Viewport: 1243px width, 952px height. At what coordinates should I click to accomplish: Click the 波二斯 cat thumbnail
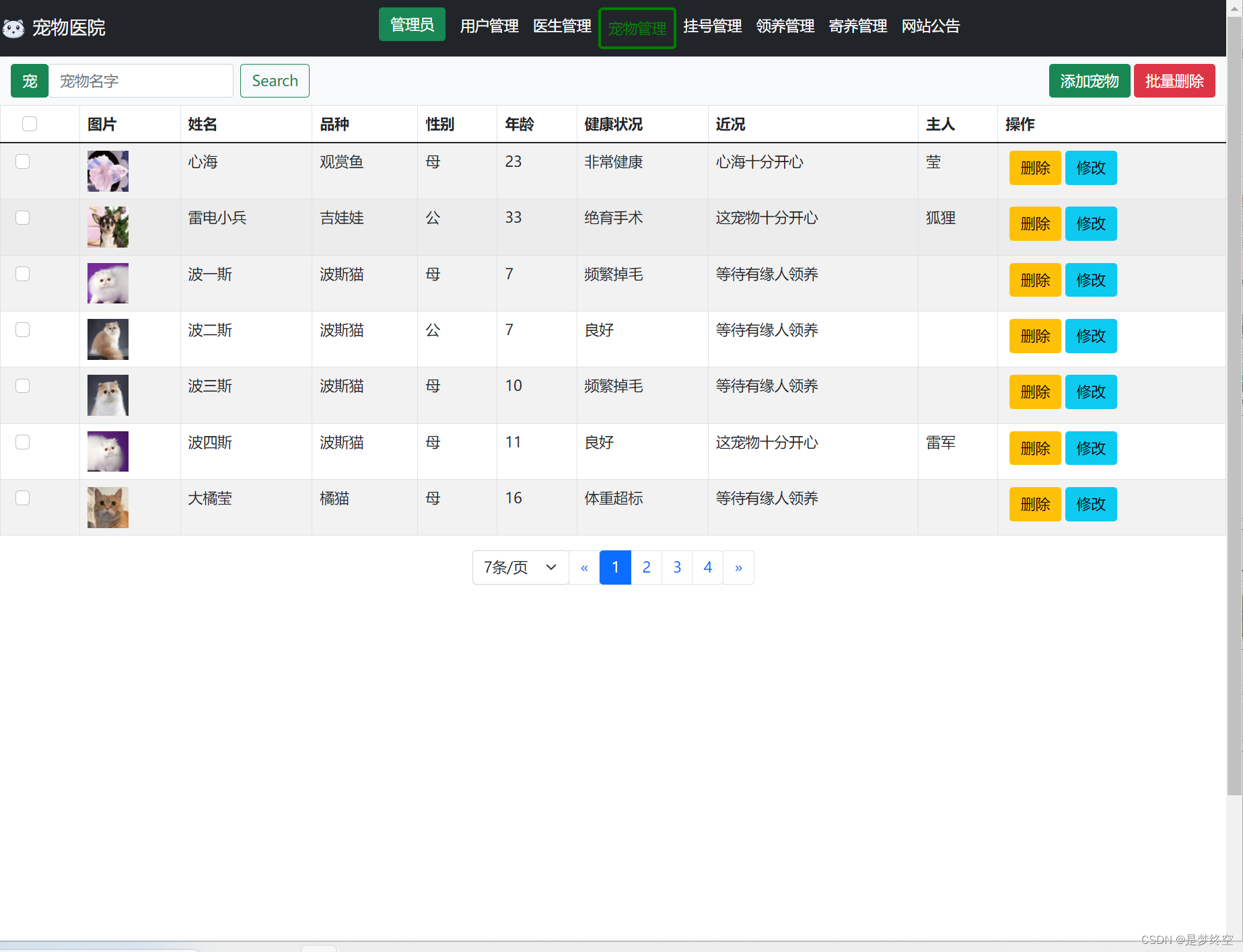click(x=108, y=339)
